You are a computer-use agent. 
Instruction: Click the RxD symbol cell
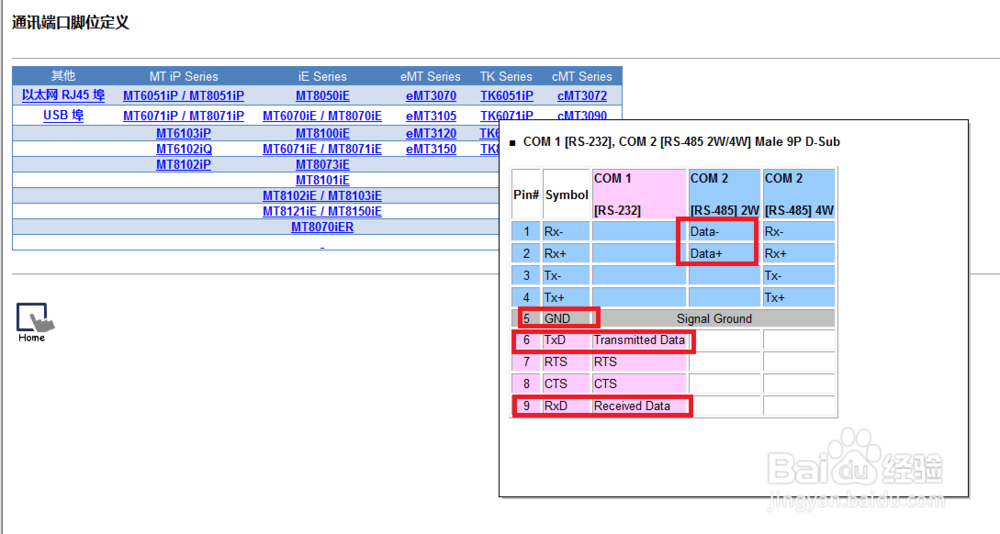pyautogui.click(x=566, y=406)
